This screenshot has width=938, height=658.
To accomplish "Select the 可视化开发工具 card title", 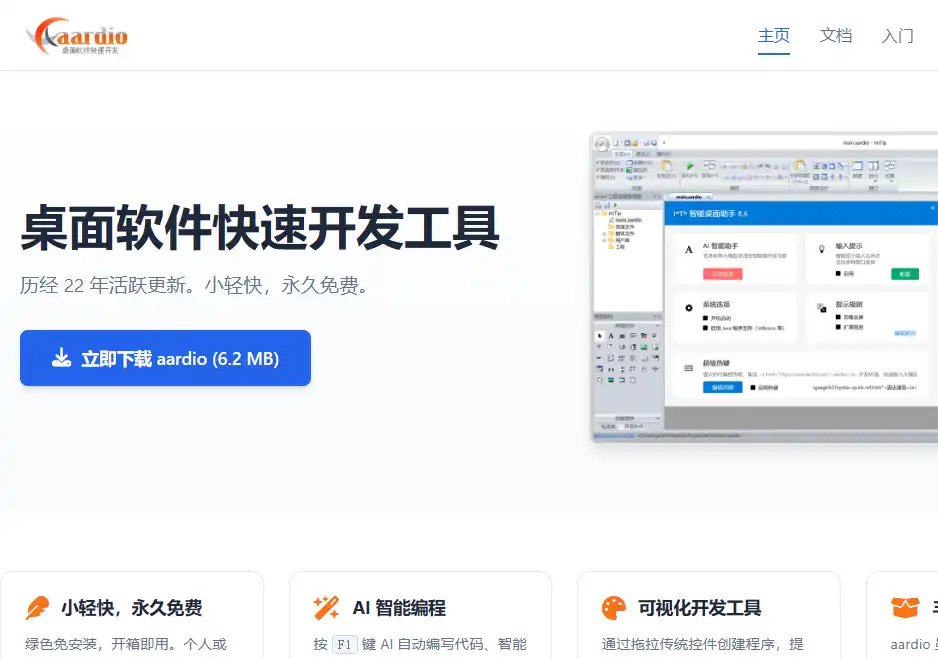I will (699, 608).
